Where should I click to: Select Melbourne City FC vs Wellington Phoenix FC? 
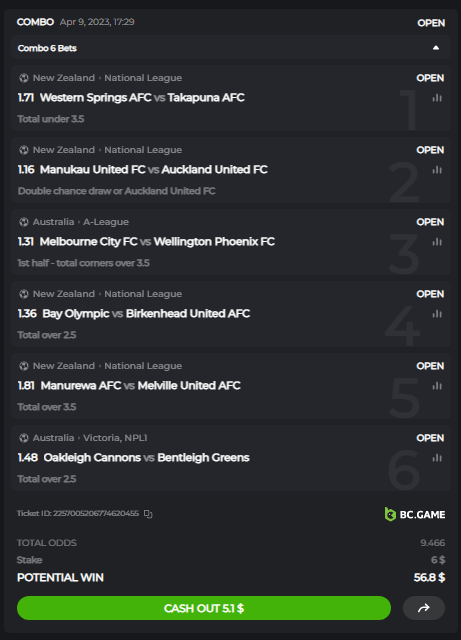click(x=157, y=242)
